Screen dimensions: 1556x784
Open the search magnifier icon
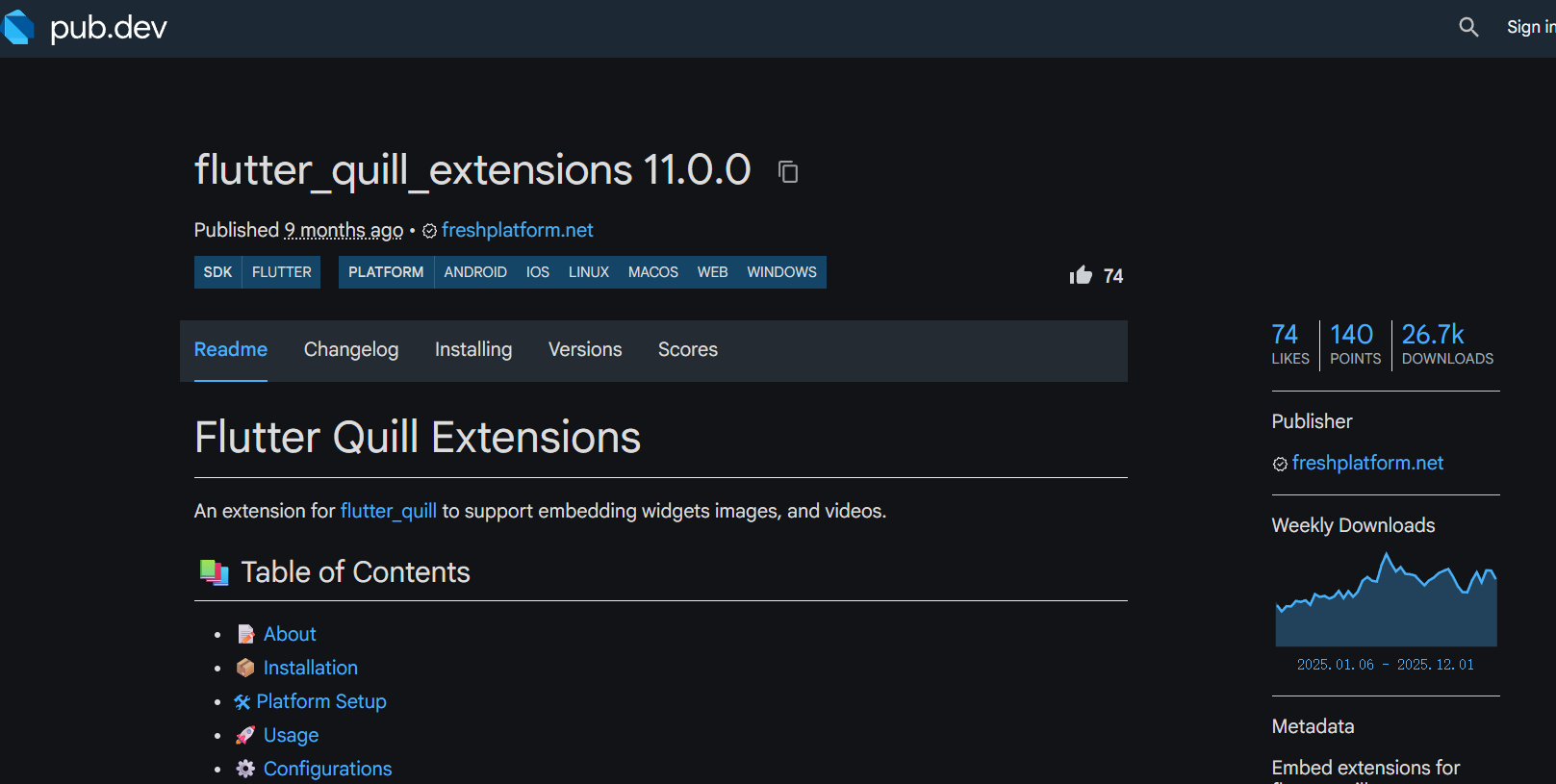[1467, 27]
